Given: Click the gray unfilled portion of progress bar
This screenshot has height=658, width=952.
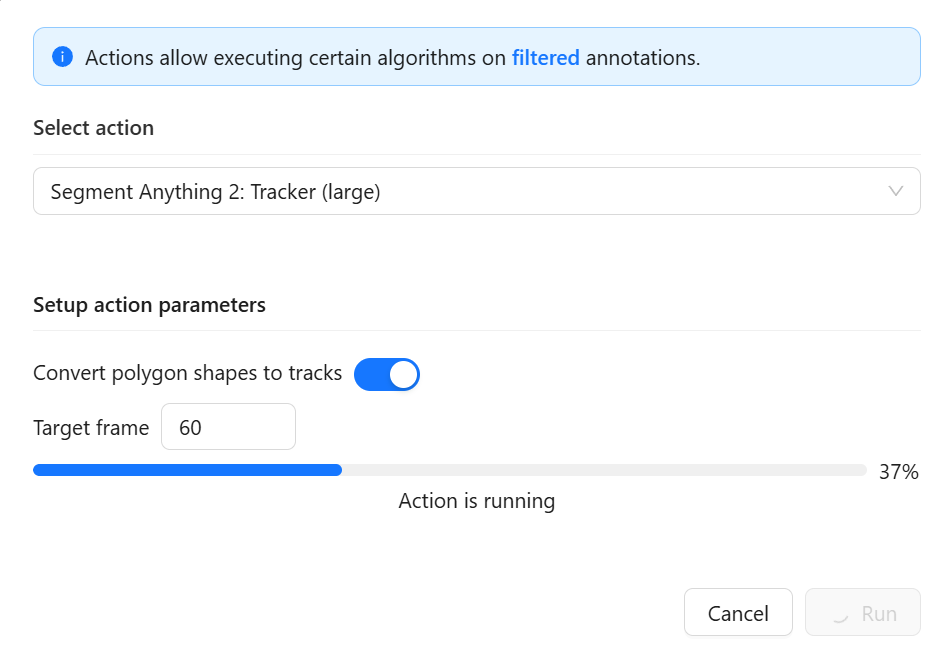Looking at the screenshot, I should click(x=604, y=470).
